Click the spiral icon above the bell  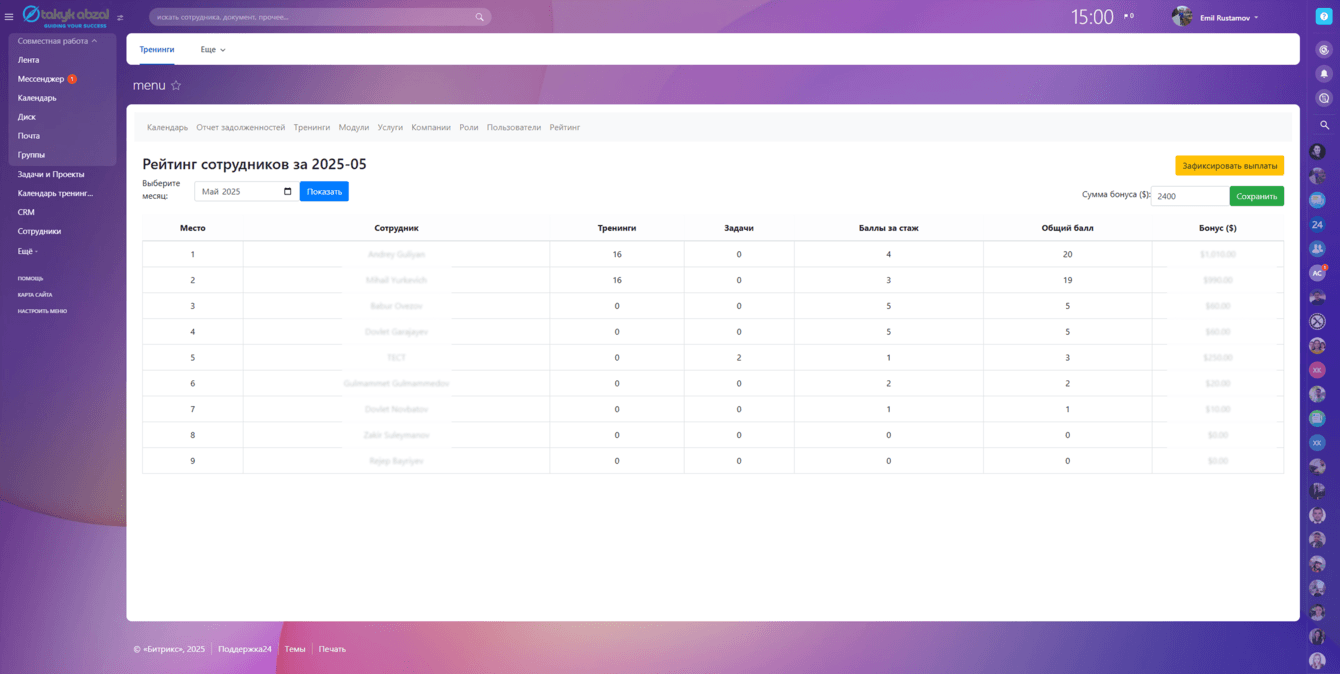(1324, 49)
